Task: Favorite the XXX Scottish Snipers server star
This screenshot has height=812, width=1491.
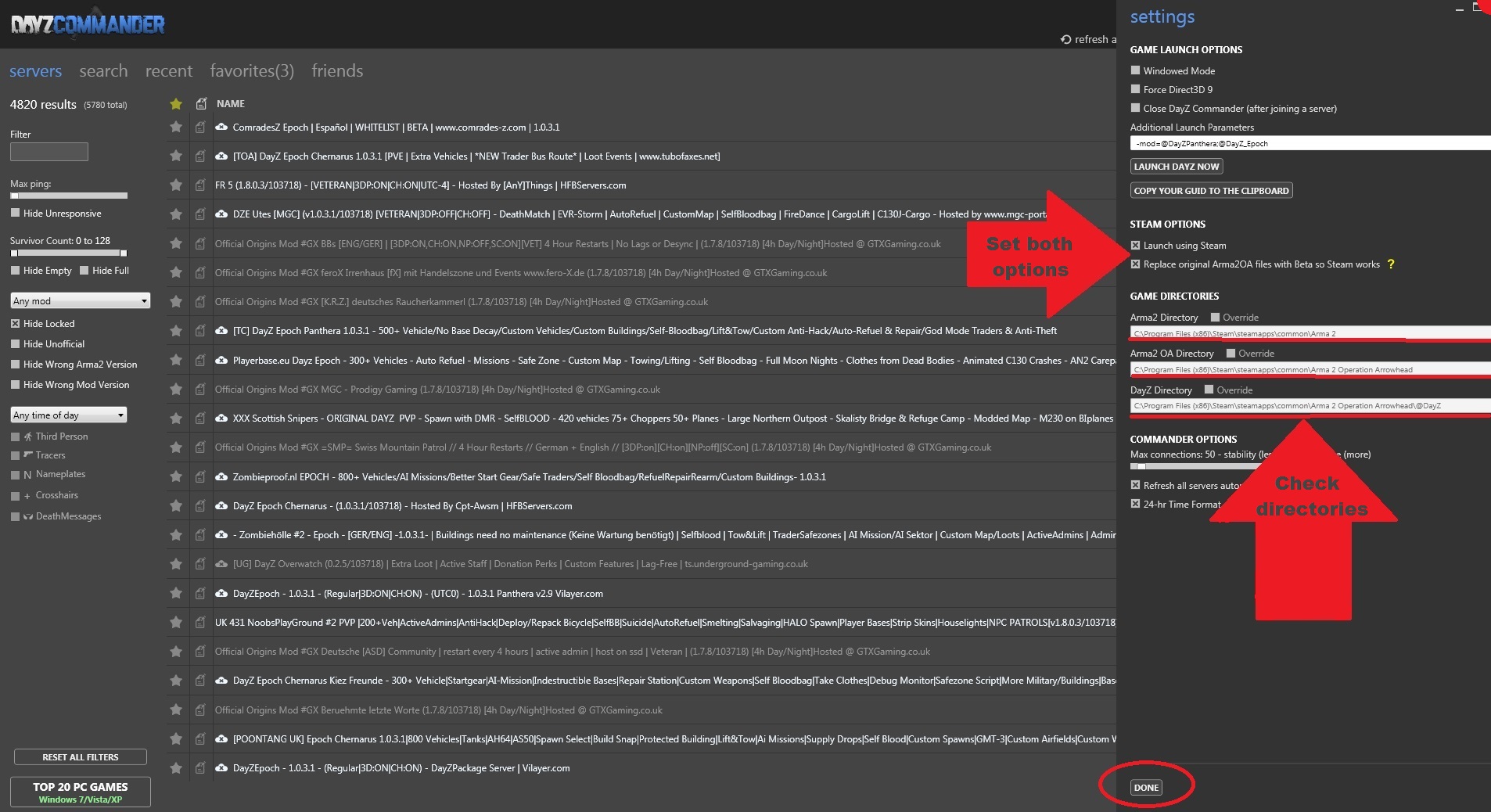Action: coord(176,418)
